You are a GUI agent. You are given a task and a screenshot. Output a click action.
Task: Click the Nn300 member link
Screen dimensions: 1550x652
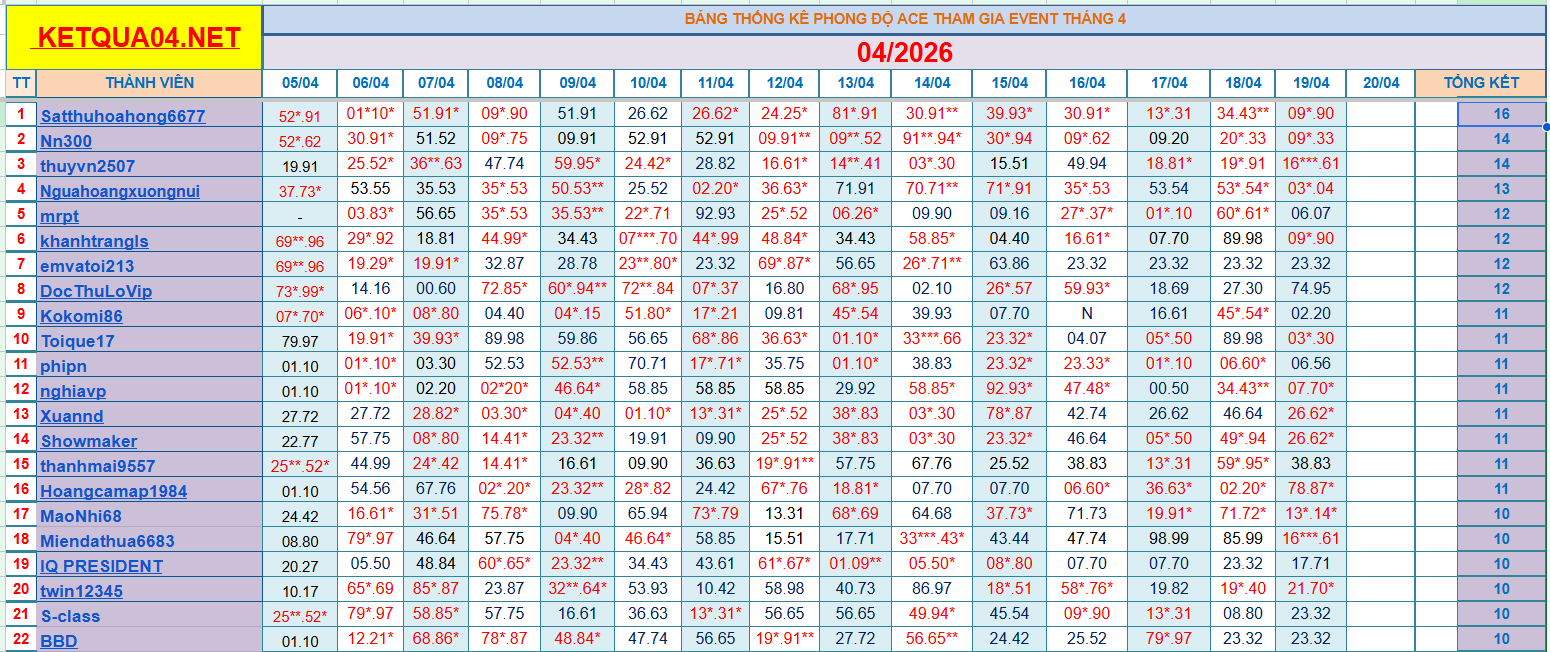tap(66, 141)
